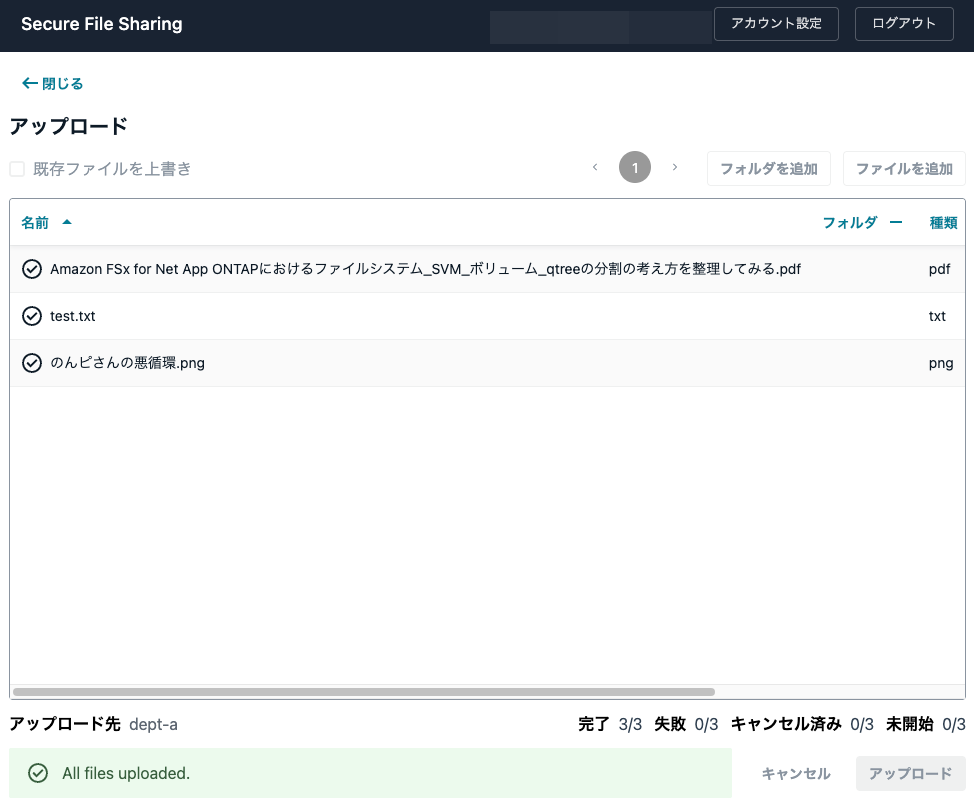Click the dept-a upload destination text
Image resolution: width=974 pixels, height=805 pixels.
(153, 724)
